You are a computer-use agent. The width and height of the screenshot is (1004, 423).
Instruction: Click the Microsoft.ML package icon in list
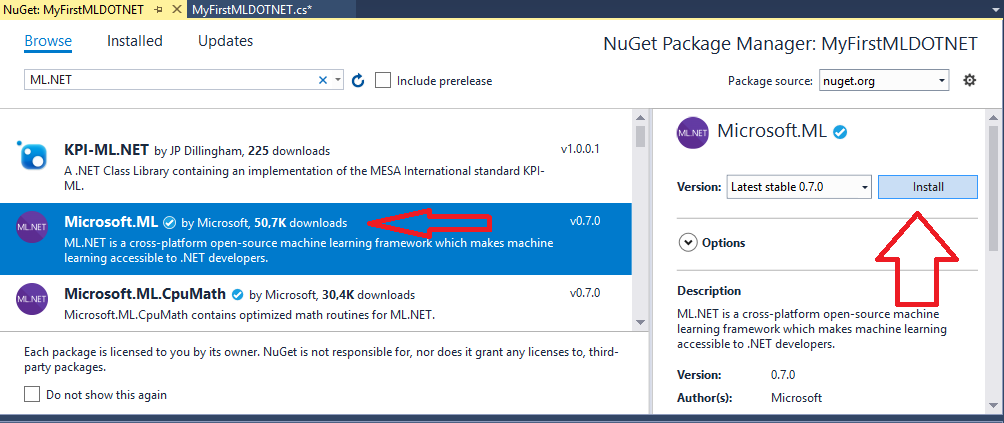[32, 227]
